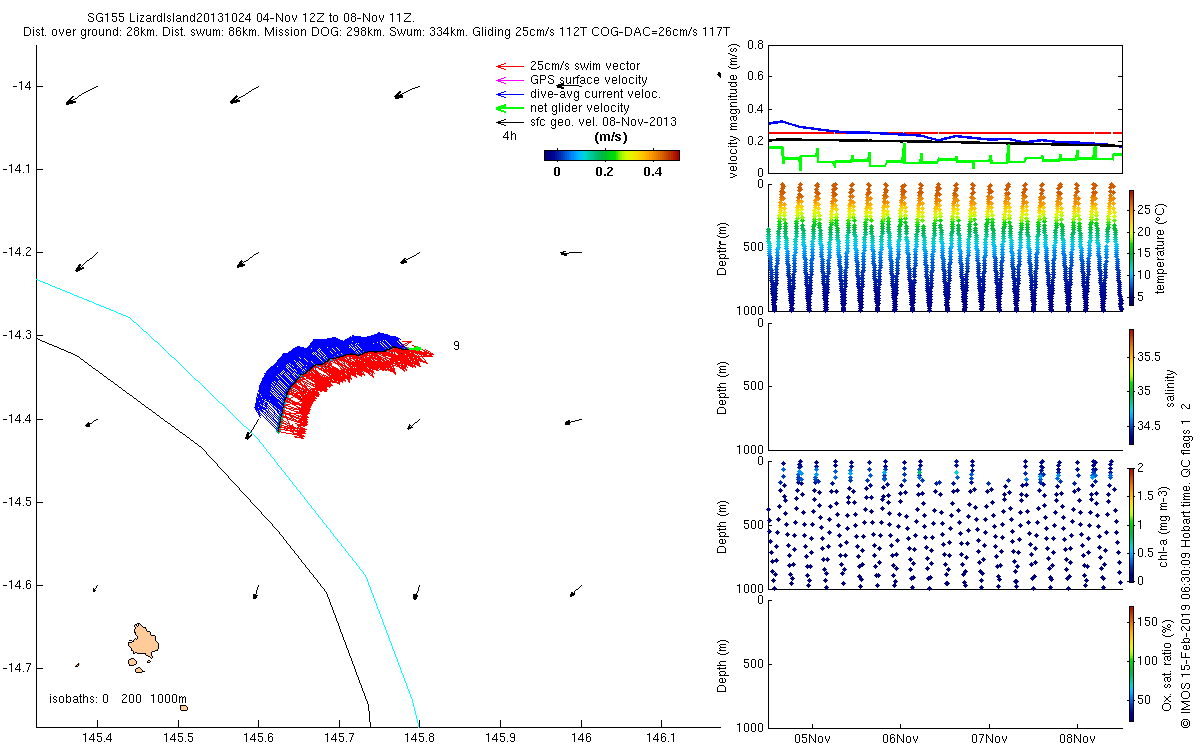Click the Ox. sat. ratio colorbar
Image resolution: width=1200 pixels, height=750 pixels.
pos(1131,663)
